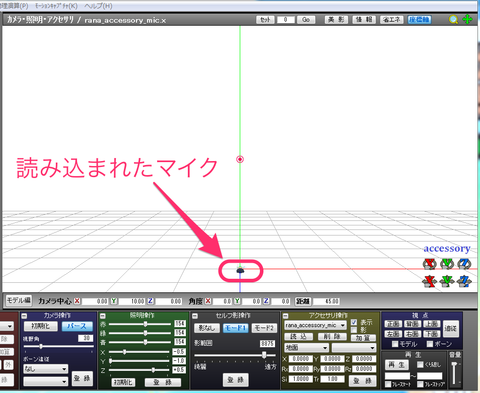Click the モデル編 mode button
The image size is (480, 393).
pos(19,301)
